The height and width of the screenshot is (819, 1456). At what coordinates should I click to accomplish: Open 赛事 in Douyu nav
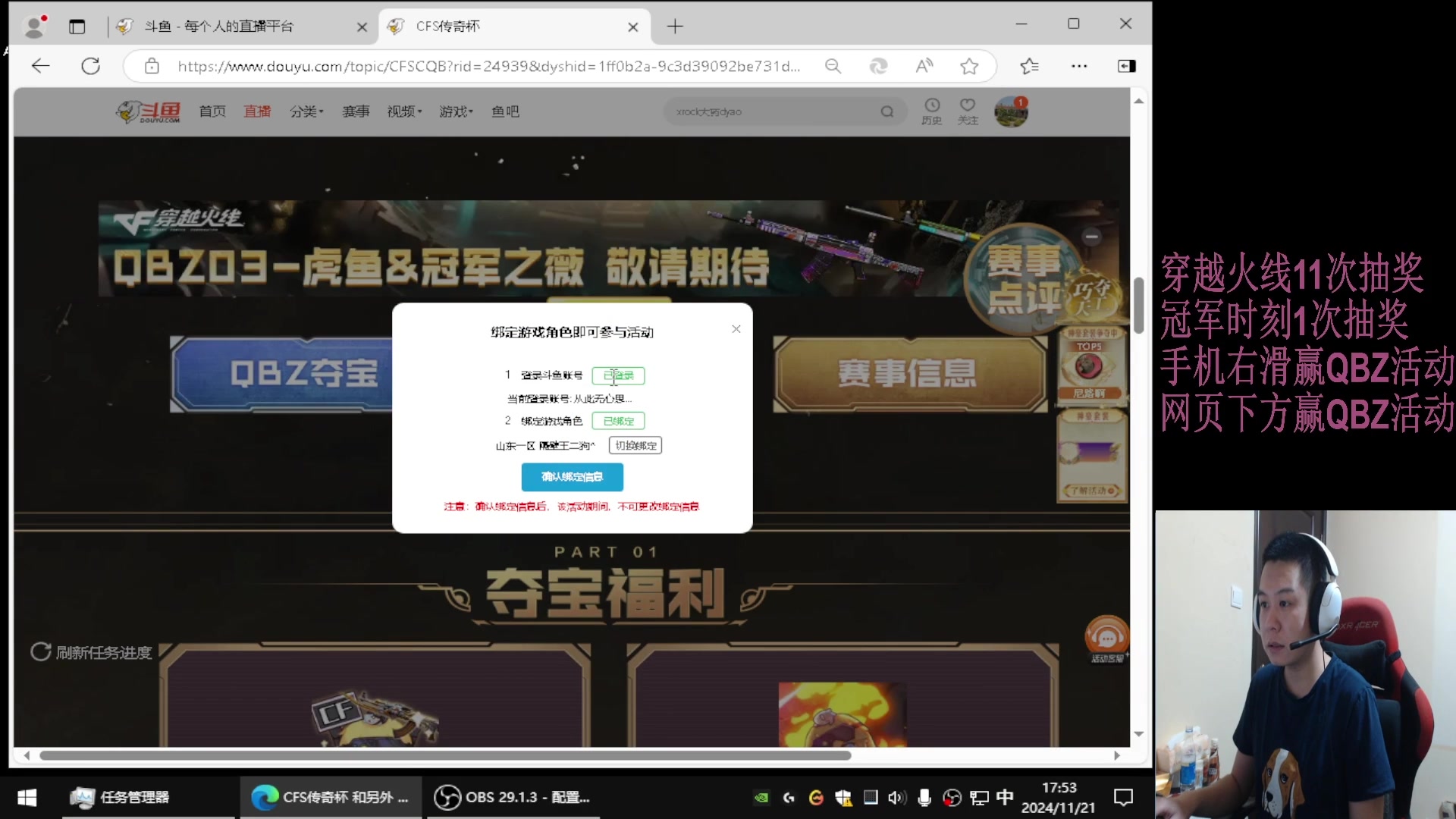pyautogui.click(x=356, y=111)
